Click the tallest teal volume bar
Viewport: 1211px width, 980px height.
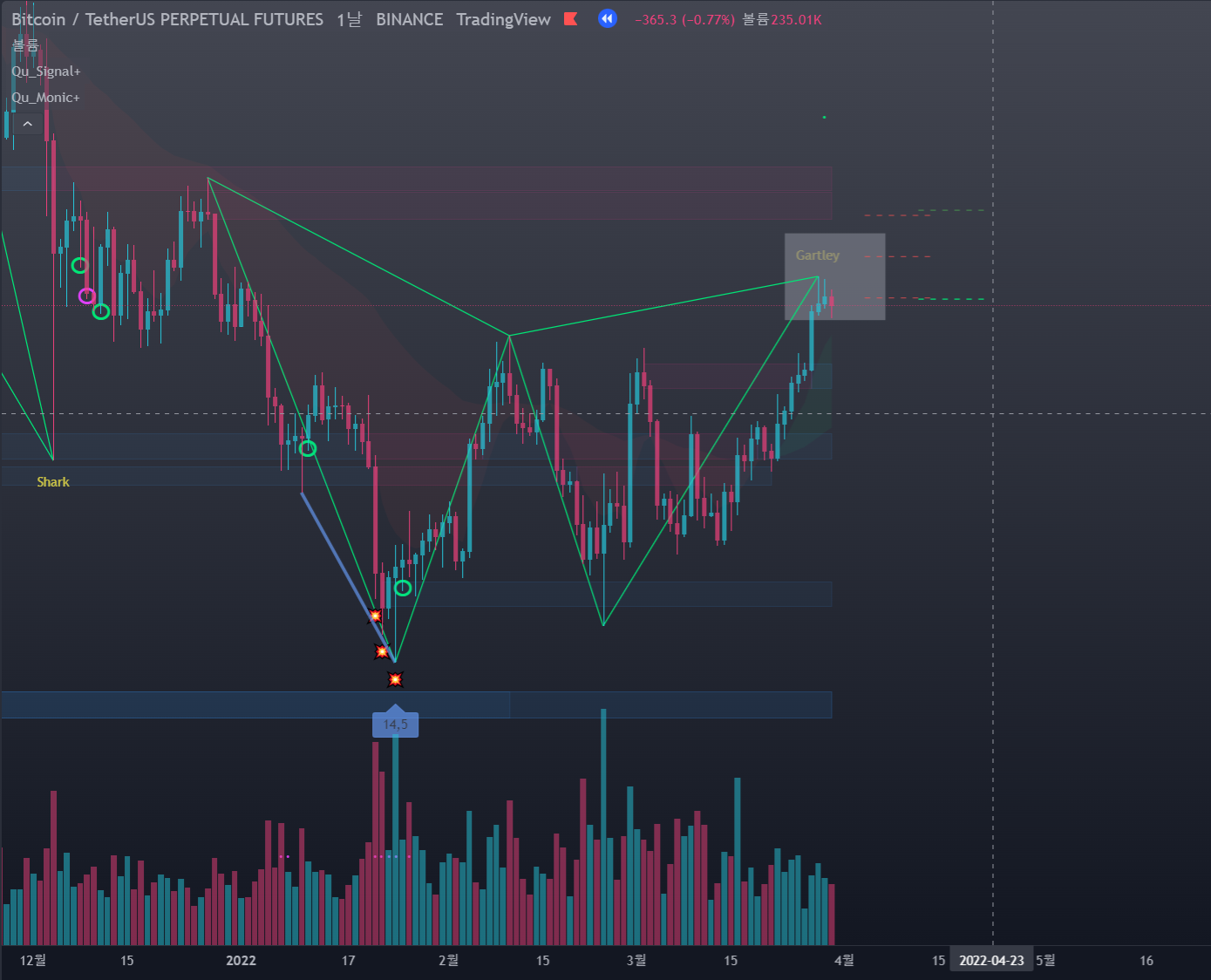[603, 827]
